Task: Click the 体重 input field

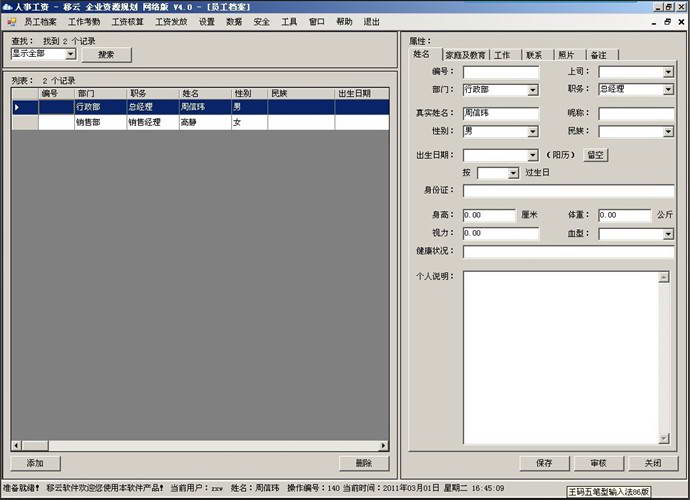Action: pos(624,215)
